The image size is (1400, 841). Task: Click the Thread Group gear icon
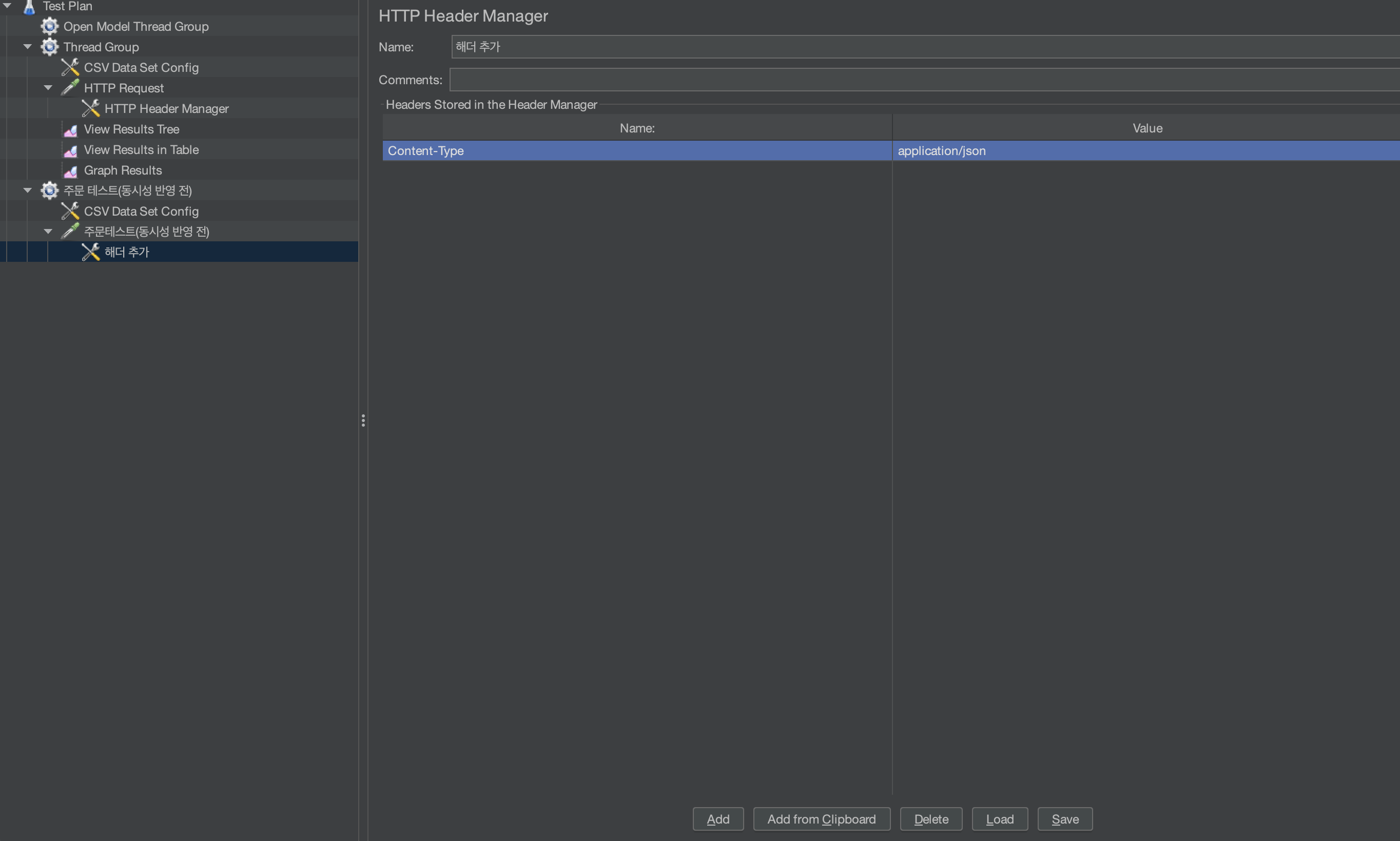50,47
